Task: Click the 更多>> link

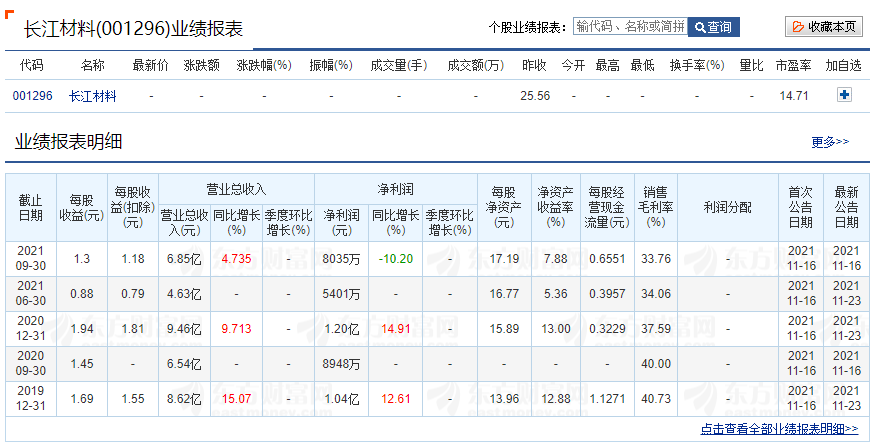Action: [830, 142]
